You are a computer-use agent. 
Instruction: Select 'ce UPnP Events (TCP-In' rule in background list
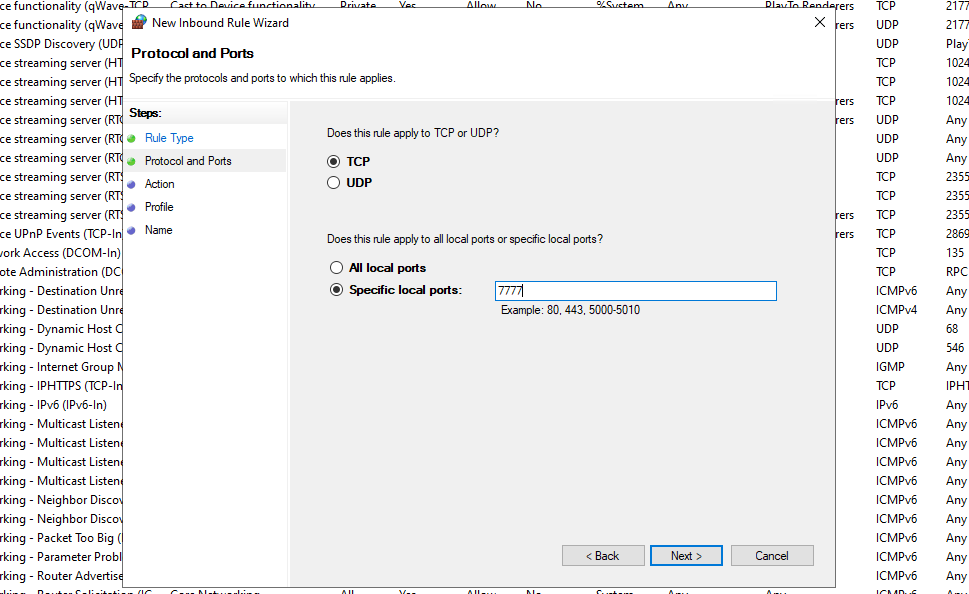click(61, 234)
